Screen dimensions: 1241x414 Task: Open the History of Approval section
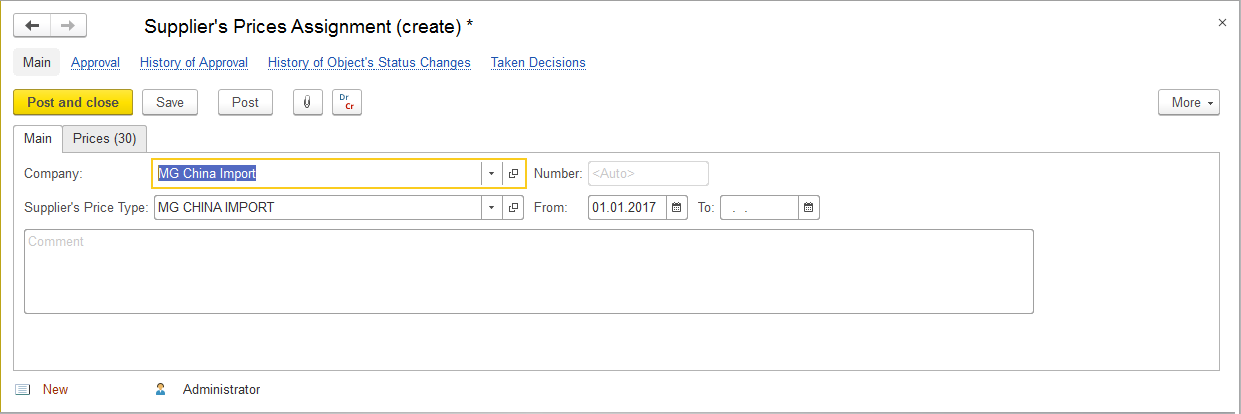click(194, 62)
